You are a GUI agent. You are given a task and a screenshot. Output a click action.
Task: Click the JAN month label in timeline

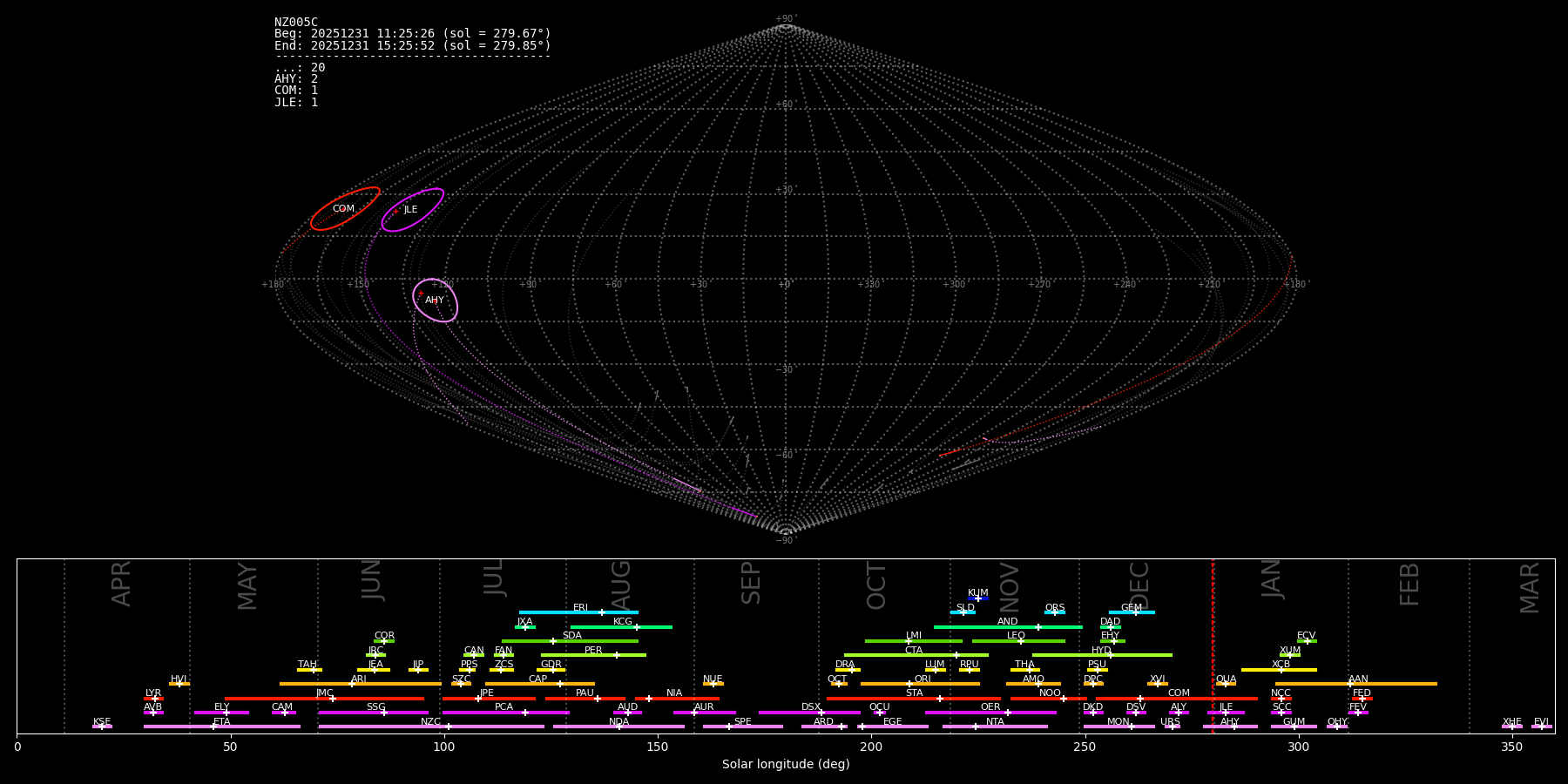coord(1272,579)
